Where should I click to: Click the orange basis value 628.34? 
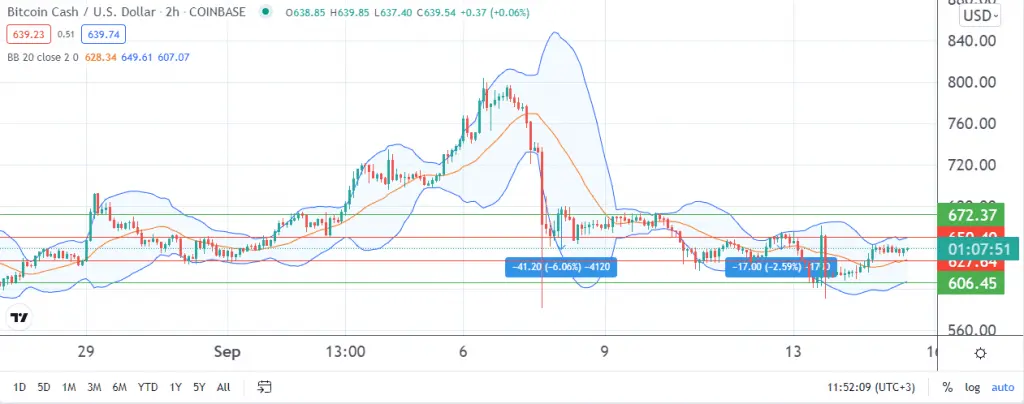point(100,57)
